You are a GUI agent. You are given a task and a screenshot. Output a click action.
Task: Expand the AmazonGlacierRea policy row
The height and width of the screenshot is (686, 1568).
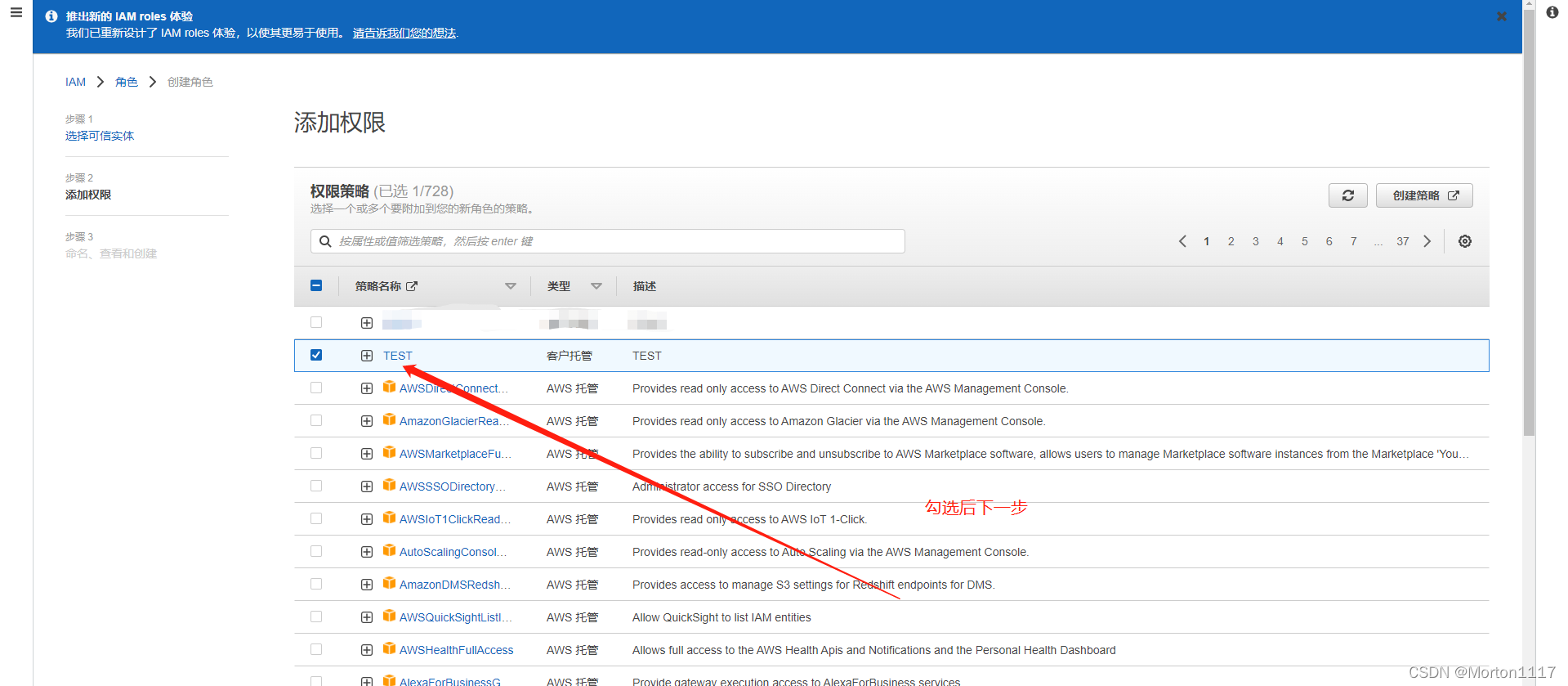click(x=367, y=421)
